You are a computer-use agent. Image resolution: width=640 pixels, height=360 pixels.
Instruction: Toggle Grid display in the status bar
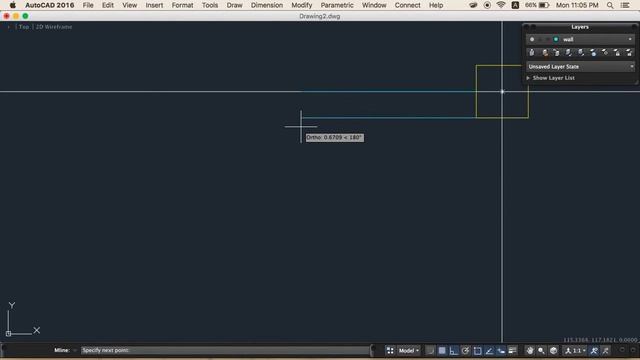[442, 351]
